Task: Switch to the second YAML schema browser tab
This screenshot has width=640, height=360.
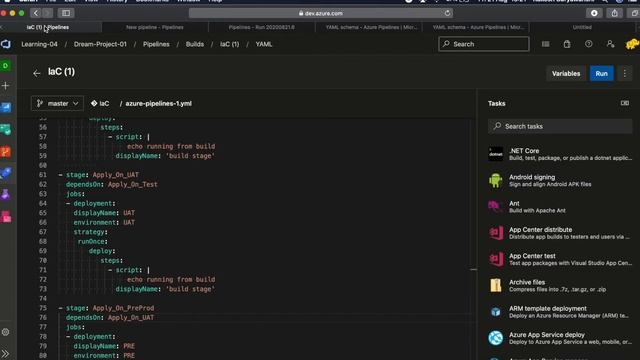Action: 478,27
